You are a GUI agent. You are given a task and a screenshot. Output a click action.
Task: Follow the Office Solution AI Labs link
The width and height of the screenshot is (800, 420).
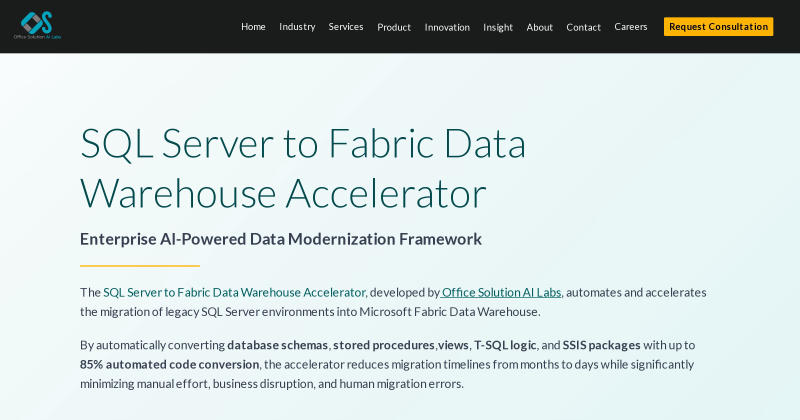tap(501, 292)
